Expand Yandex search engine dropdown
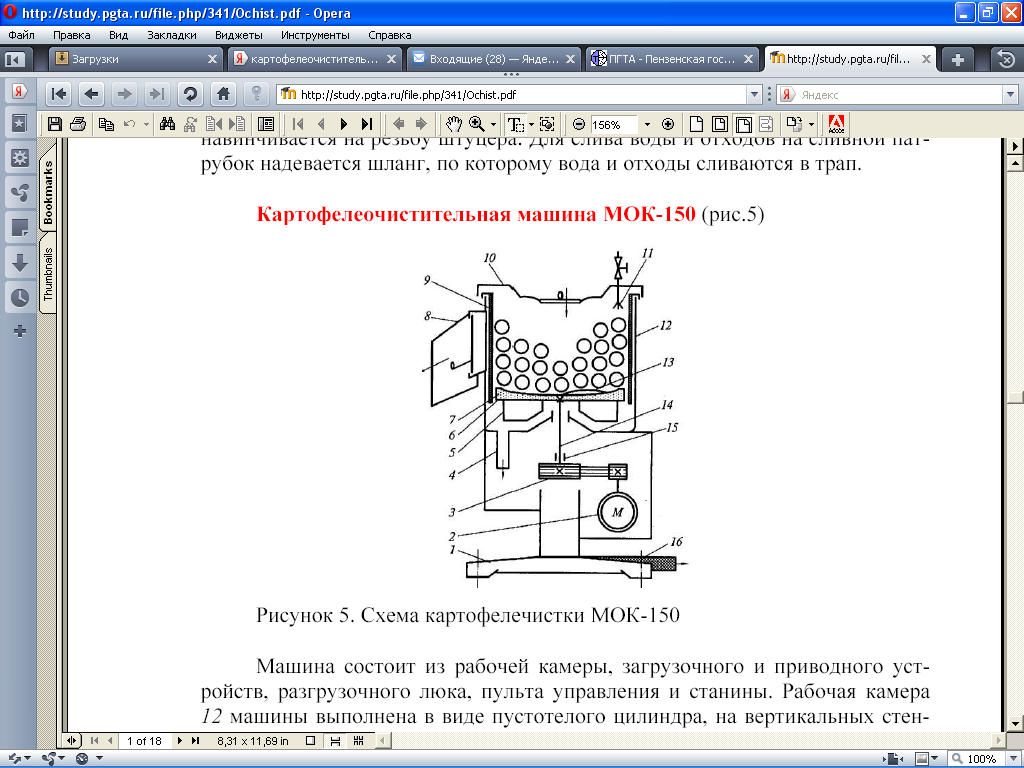Image resolution: width=1024 pixels, height=768 pixels. click(1010, 95)
